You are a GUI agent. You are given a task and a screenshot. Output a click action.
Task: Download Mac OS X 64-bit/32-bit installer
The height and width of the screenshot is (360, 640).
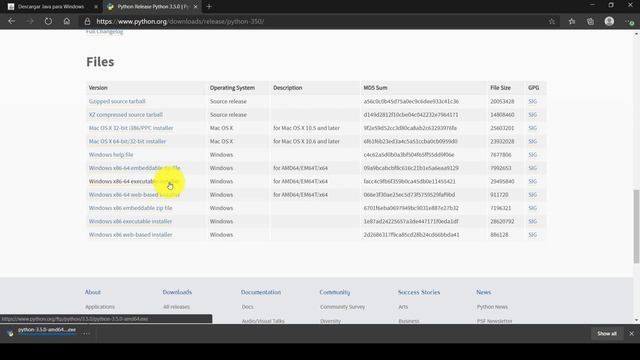127,141
